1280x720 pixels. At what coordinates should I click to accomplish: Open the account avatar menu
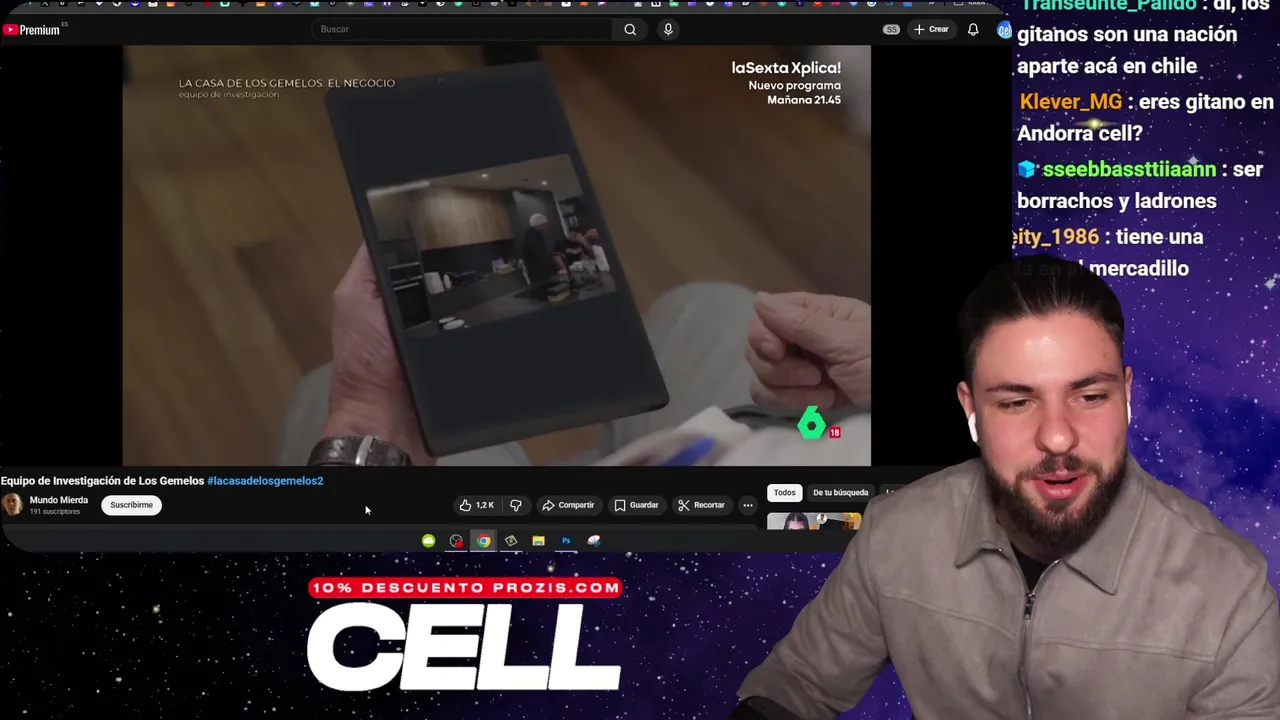(x=1004, y=30)
